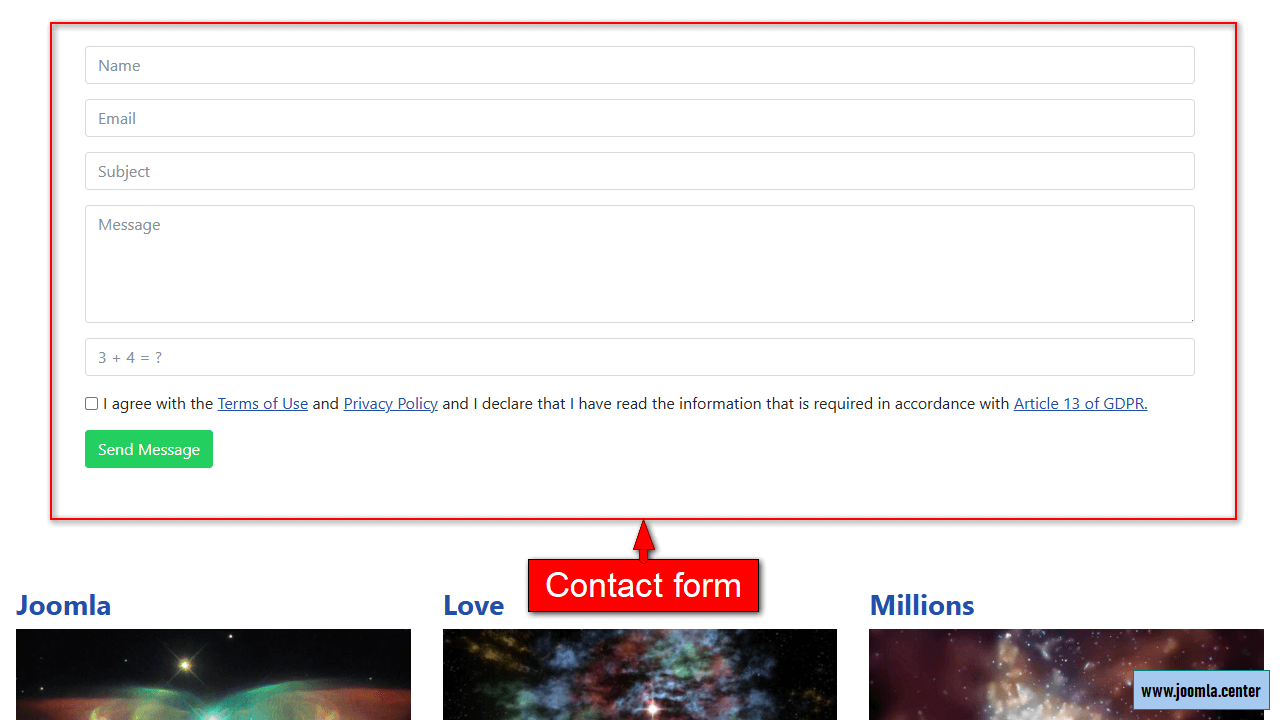Click the butterfly nebula image under Joomla
The width and height of the screenshot is (1280, 720).
(213, 674)
